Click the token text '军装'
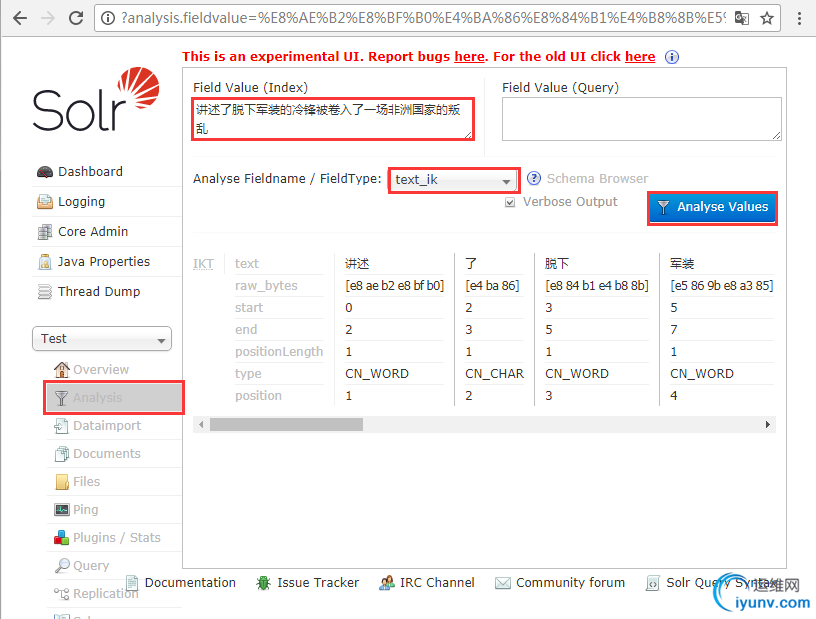Viewport: 816px width, 619px height. [x=682, y=263]
